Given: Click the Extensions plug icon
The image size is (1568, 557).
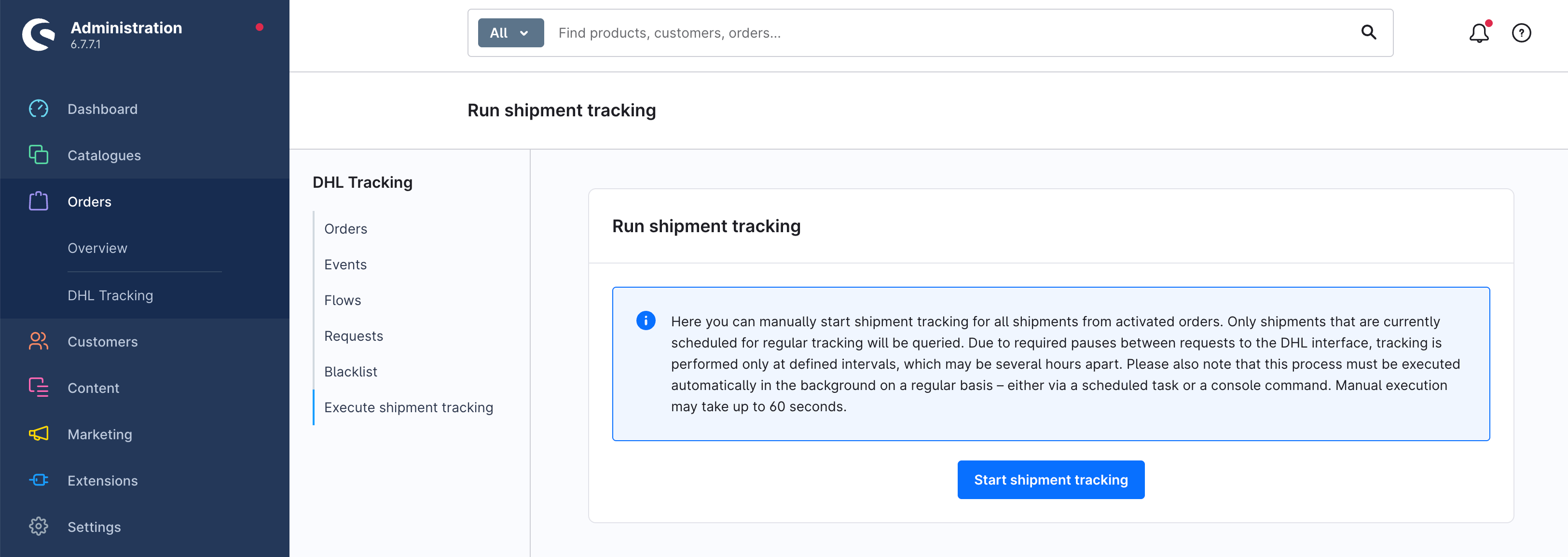Looking at the screenshot, I should coord(38,480).
